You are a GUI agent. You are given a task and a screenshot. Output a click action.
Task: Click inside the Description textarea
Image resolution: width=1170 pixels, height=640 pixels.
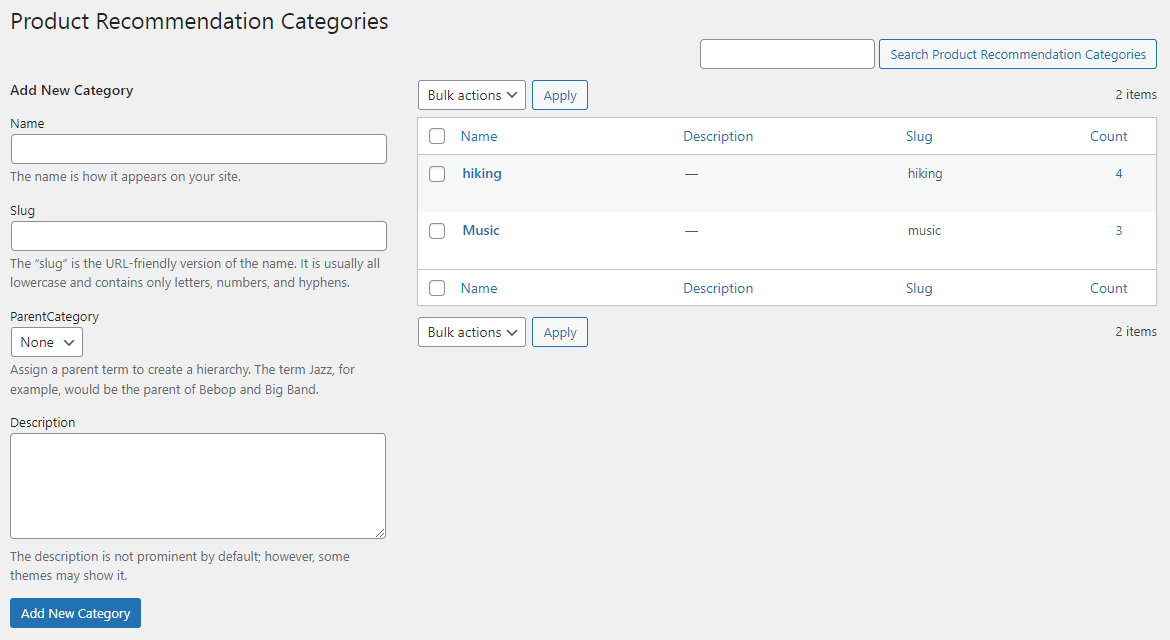coord(198,486)
